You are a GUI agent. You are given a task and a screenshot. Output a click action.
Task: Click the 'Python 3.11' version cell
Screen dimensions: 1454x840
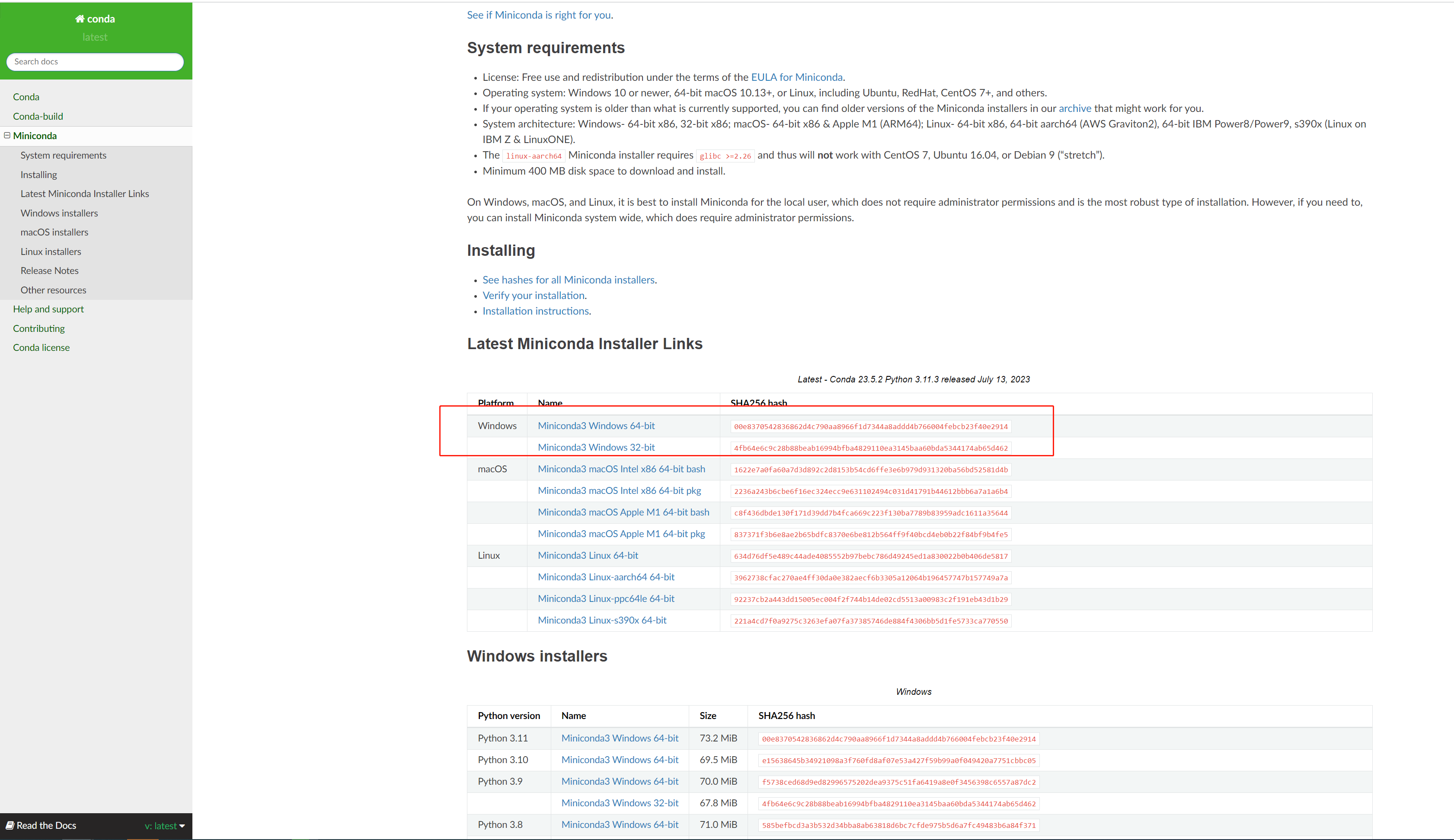pos(502,738)
